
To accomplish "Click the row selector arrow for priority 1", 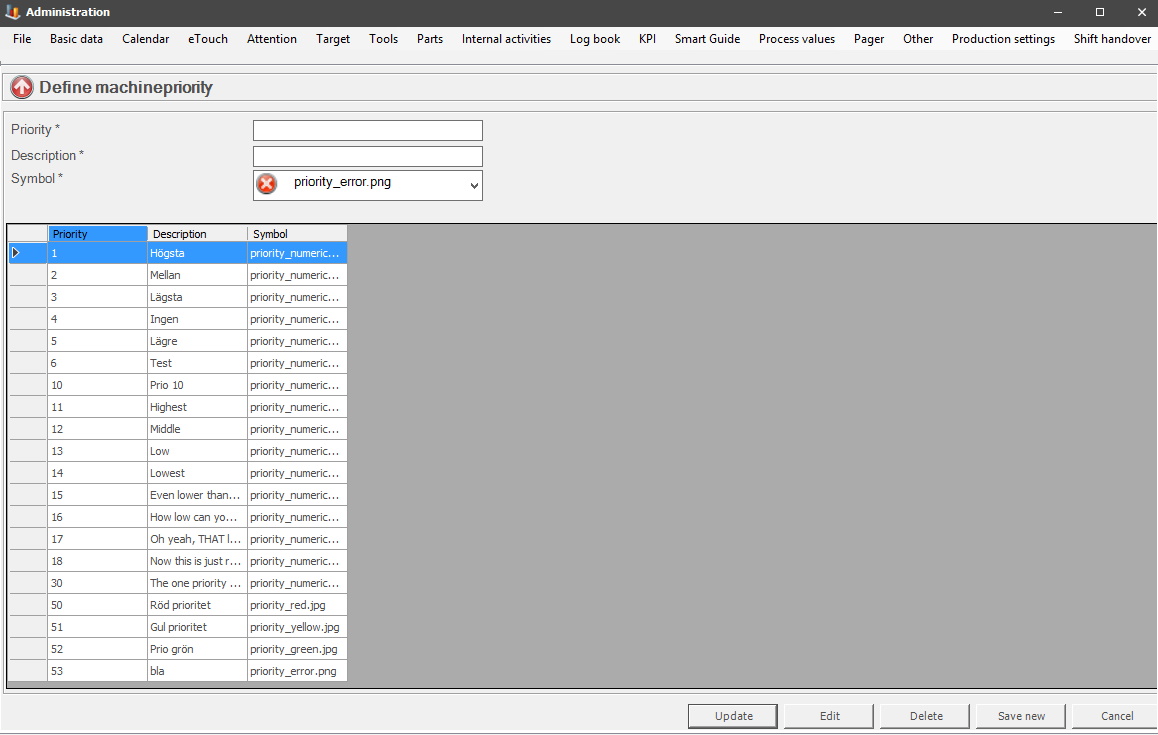I will pyautogui.click(x=16, y=254).
